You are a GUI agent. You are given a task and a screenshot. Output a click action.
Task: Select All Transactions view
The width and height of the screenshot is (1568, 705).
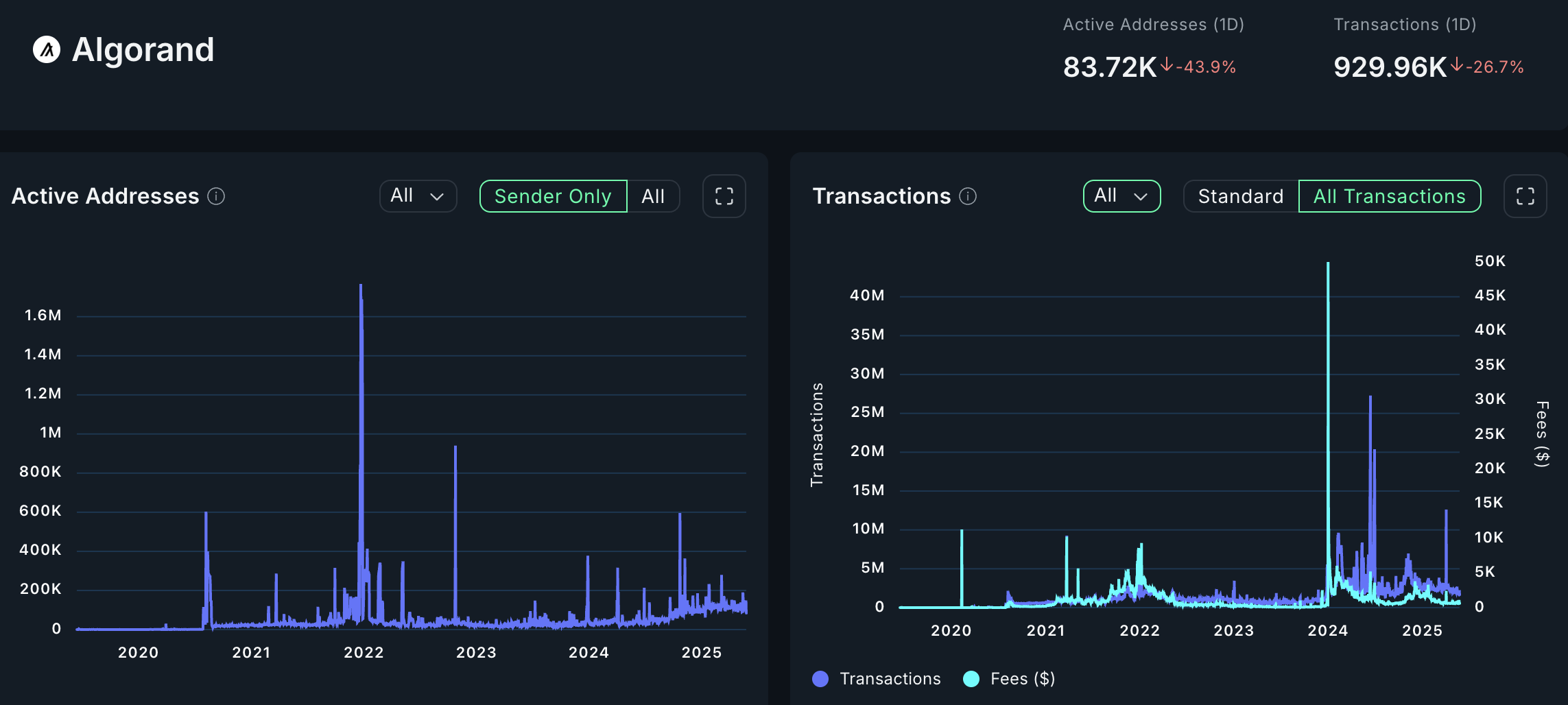(1390, 196)
